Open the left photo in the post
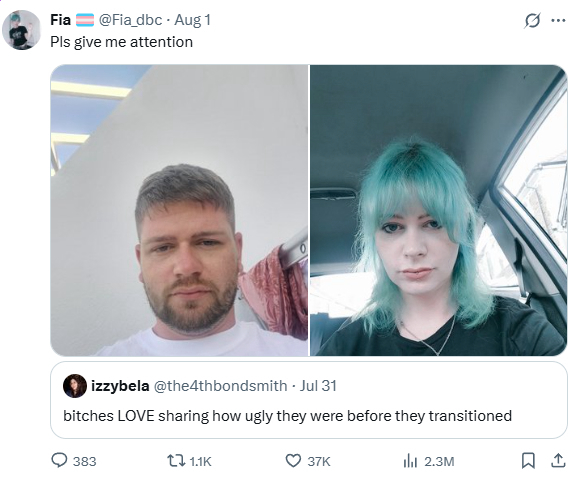The height and width of the screenshot is (479, 581). [179, 210]
